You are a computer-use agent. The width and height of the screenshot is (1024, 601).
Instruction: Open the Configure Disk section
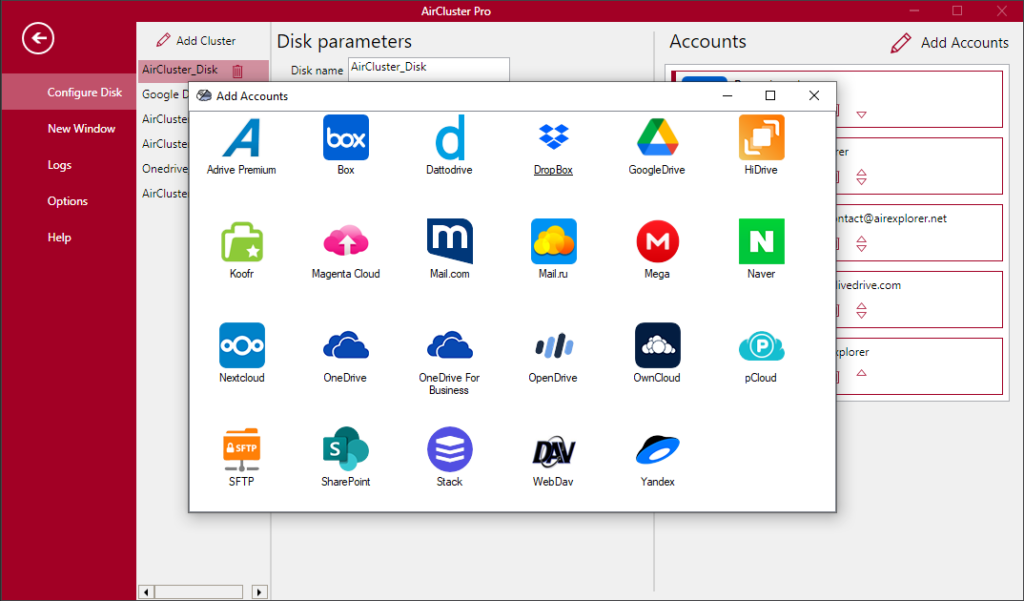coord(69,92)
